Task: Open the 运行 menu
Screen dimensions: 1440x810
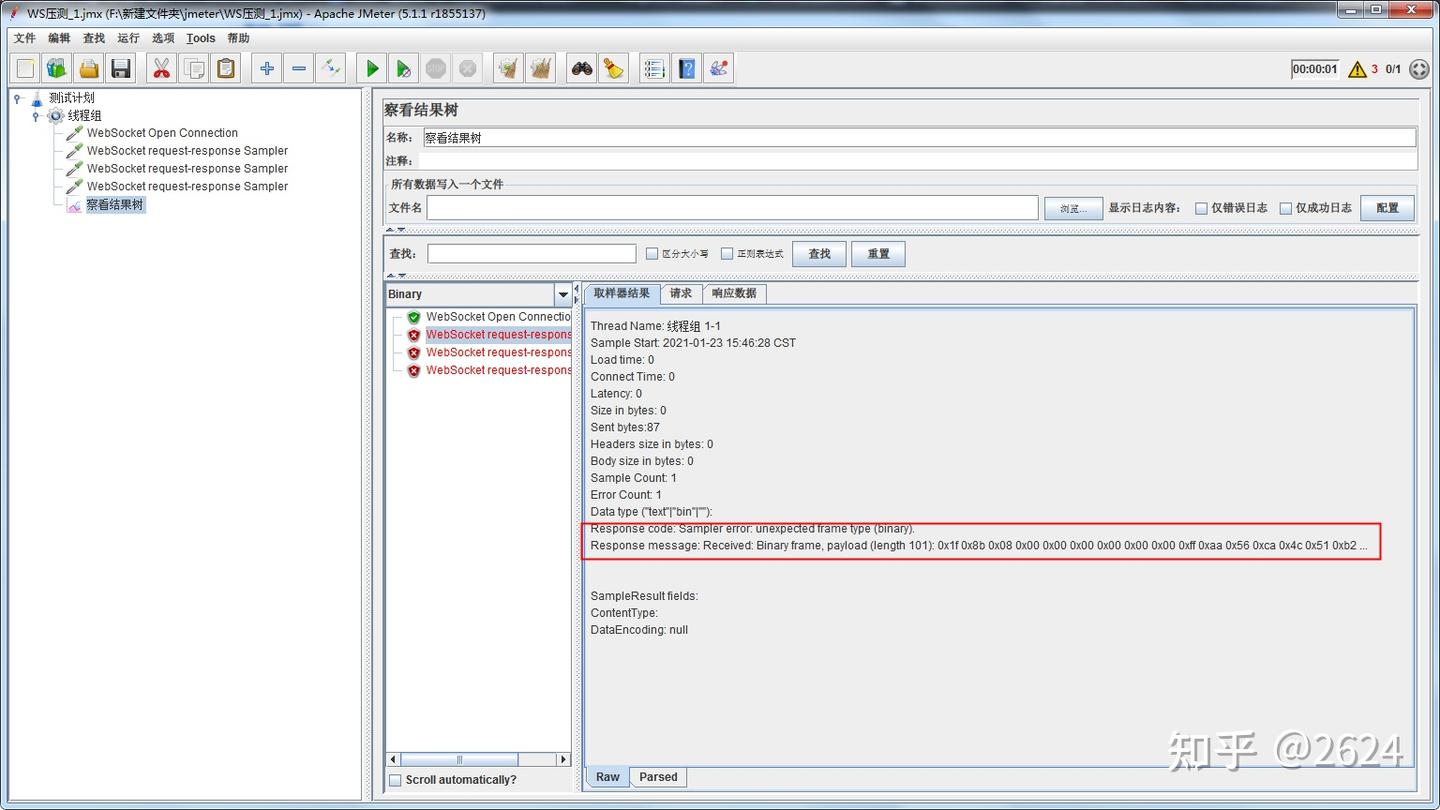Action: click(x=128, y=38)
